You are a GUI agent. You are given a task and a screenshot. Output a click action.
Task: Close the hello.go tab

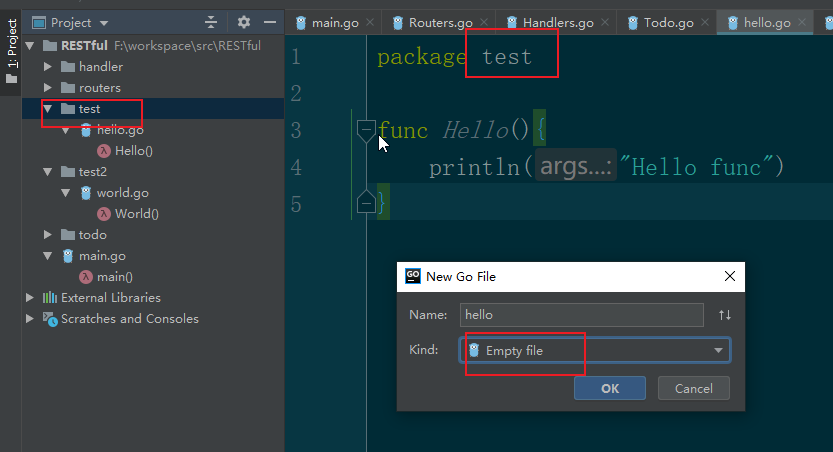pyautogui.click(x=802, y=22)
